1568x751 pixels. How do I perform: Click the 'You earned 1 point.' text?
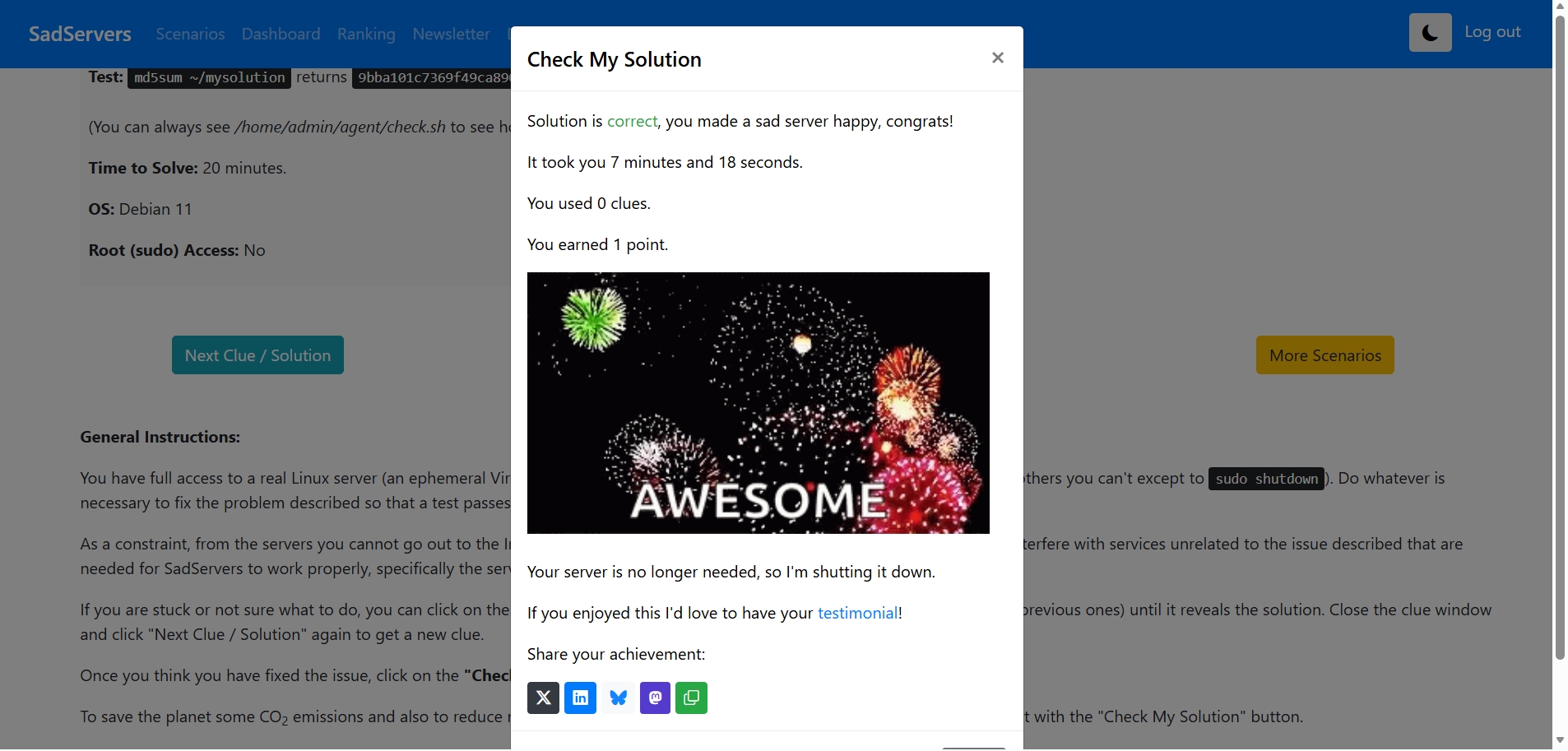tap(598, 244)
